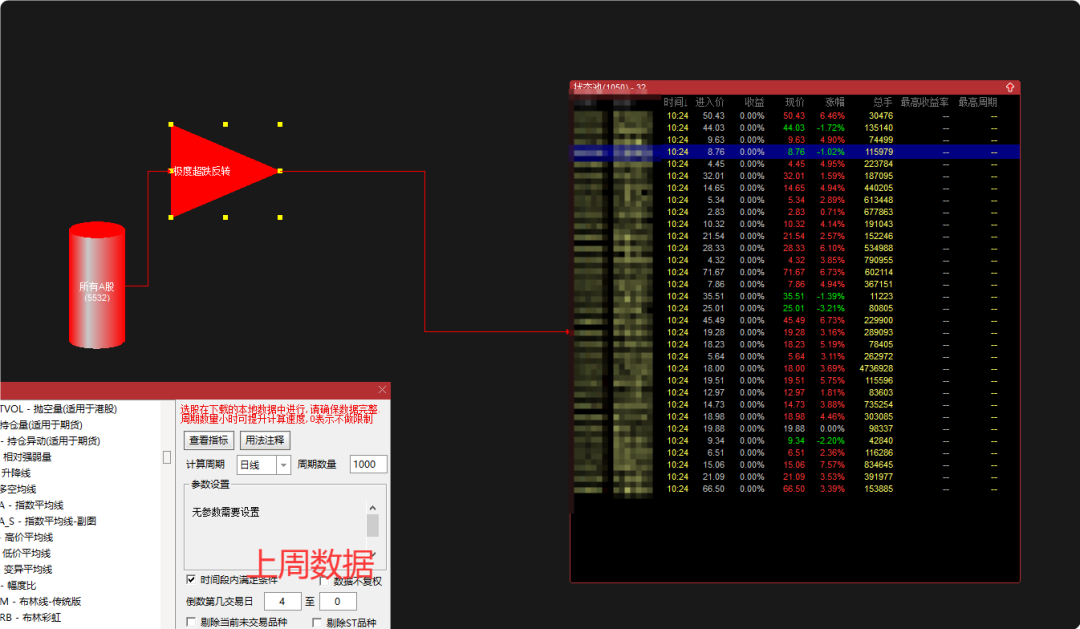Select 相对强弱量 in indicator list
Image resolution: width=1080 pixels, height=629 pixels.
point(27,457)
